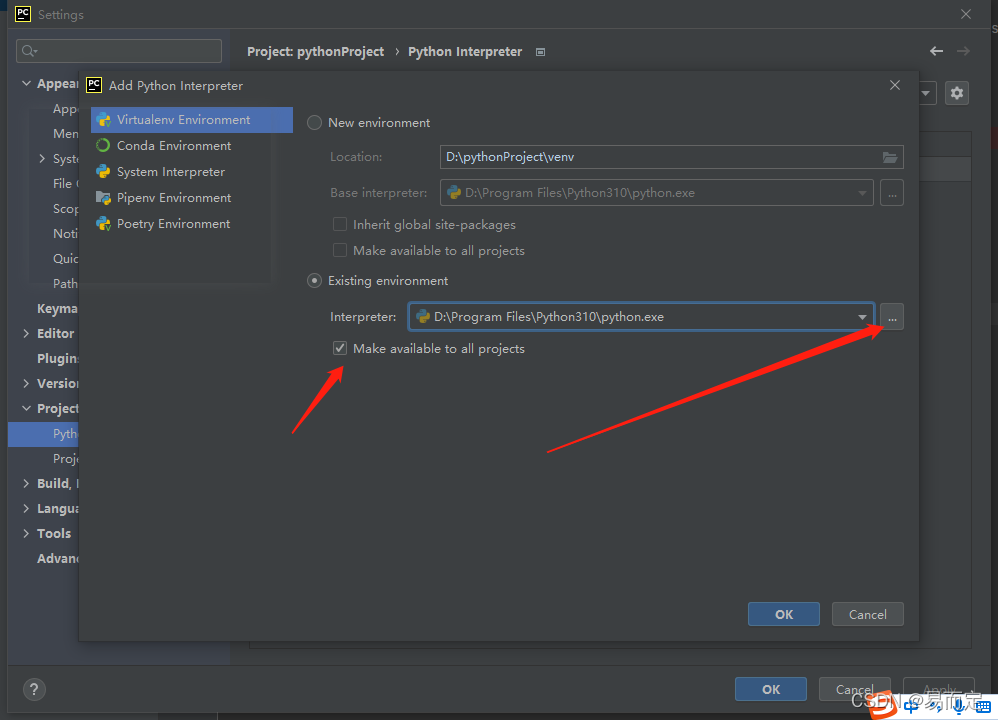Enable Inherit global site-packages
Viewport: 998px width, 720px height.
point(340,224)
